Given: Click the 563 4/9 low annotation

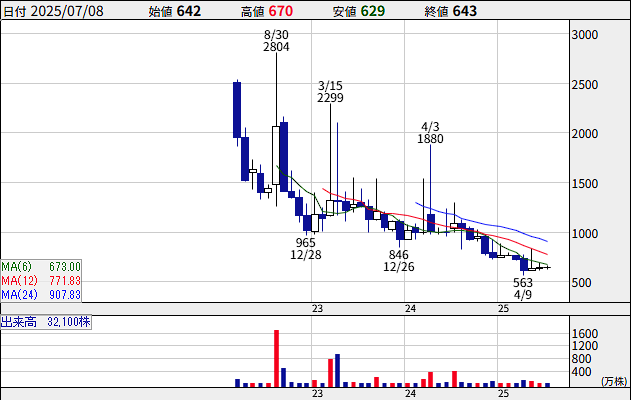Looking at the screenshot, I should (523, 289).
